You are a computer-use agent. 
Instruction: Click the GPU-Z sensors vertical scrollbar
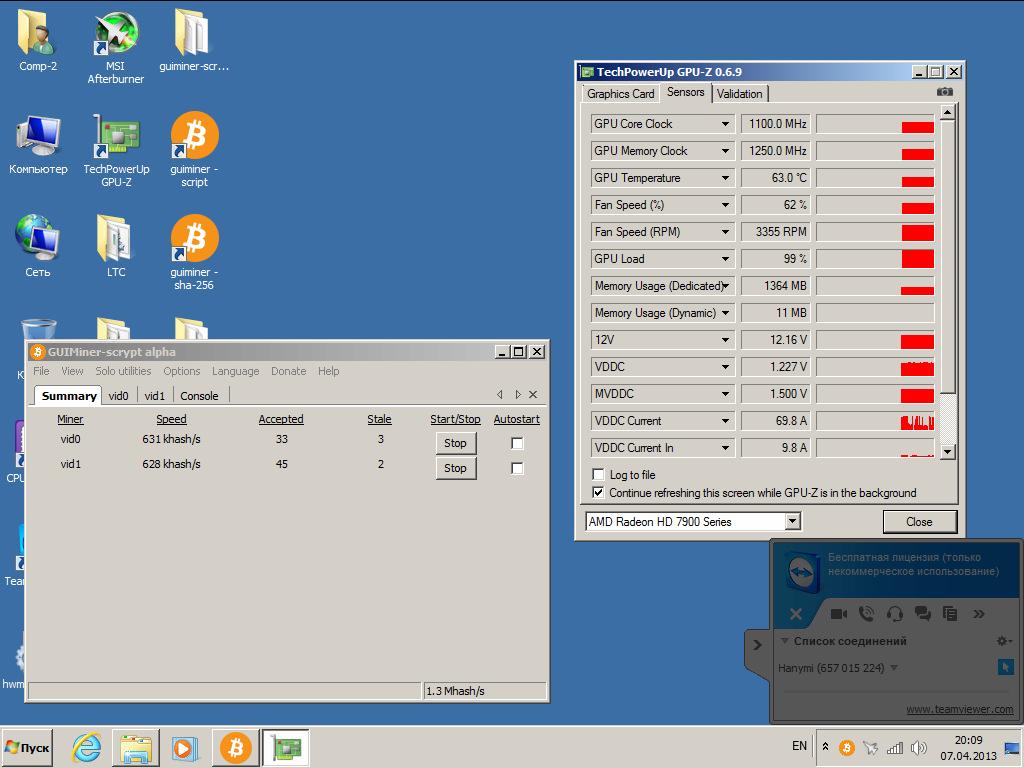point(948,300)
